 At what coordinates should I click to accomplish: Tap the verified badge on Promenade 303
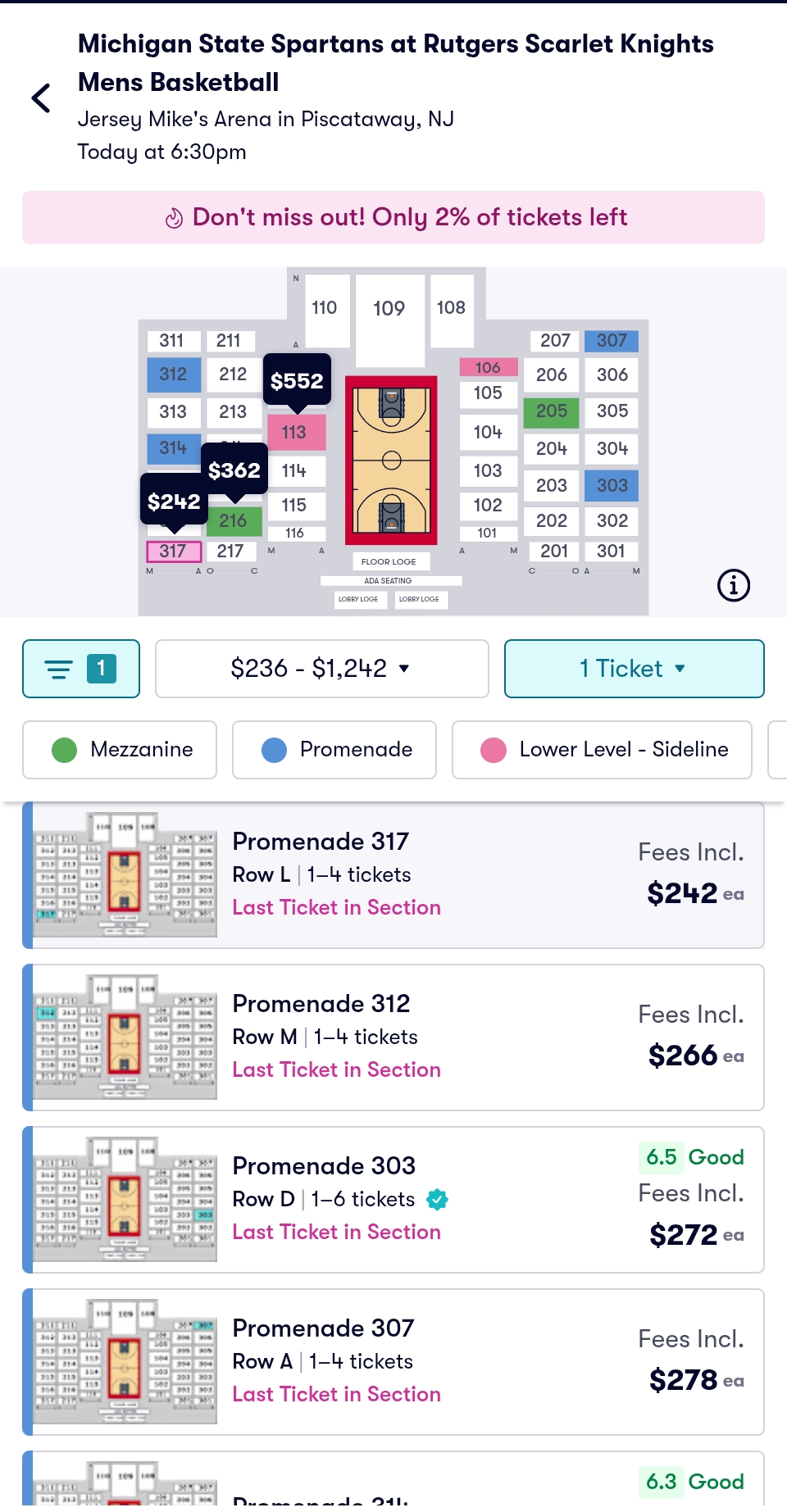[438, 1200]
